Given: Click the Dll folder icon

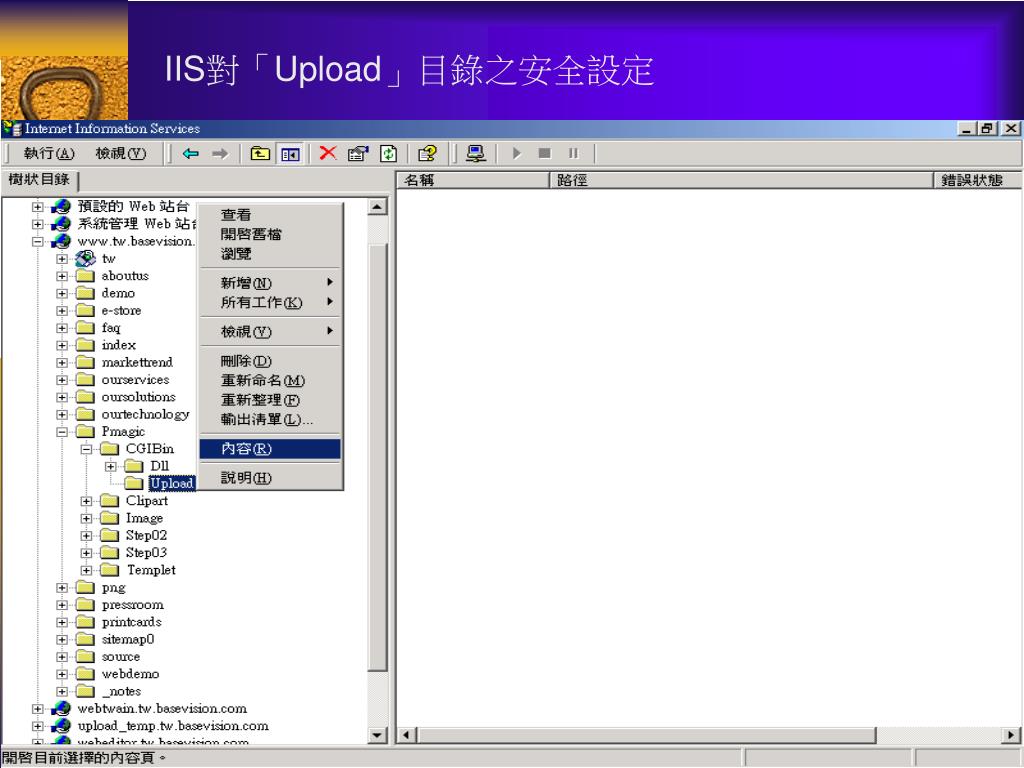Looking at the screenshot, I should click(134, 466).
